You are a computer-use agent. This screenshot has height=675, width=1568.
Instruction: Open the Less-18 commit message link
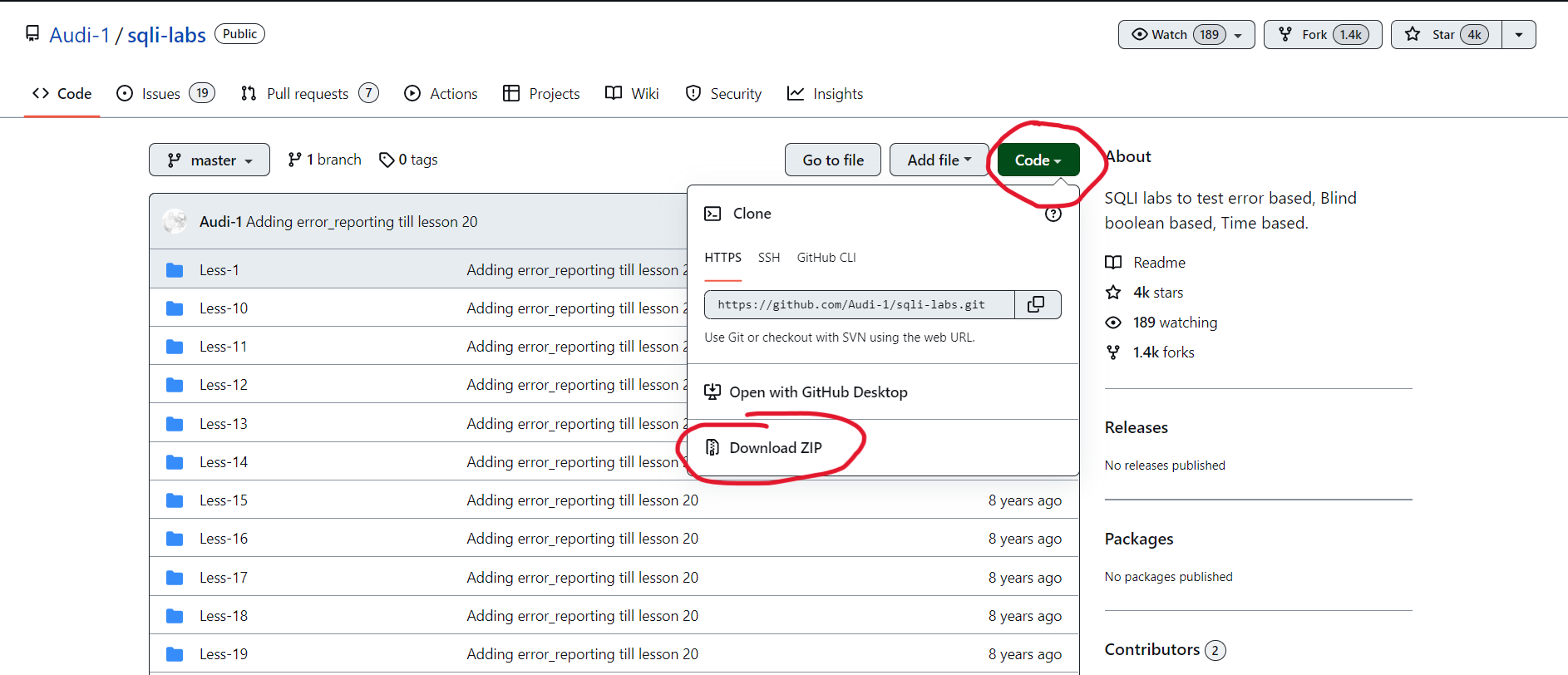583,616
